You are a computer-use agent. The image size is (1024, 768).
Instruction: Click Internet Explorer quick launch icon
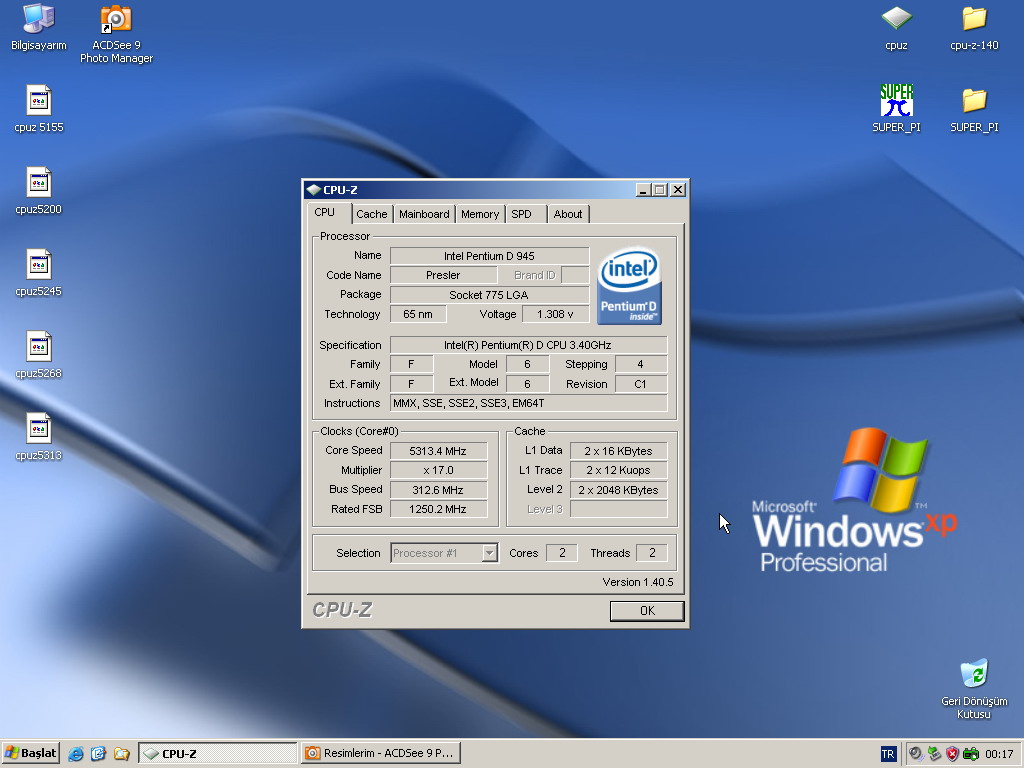point(76,754)
